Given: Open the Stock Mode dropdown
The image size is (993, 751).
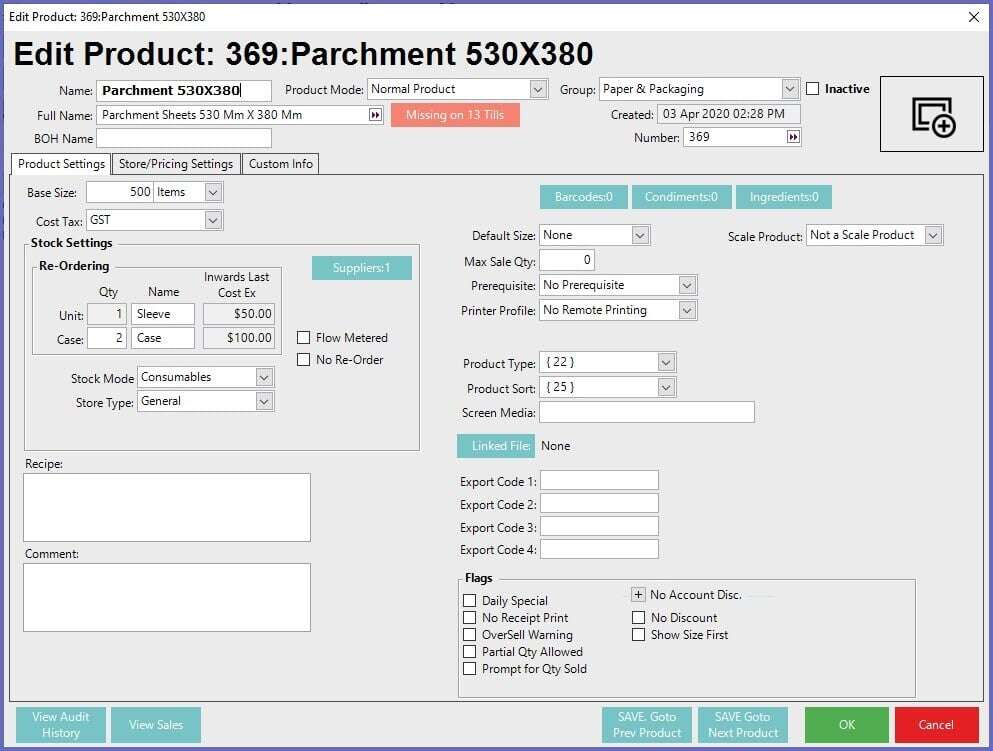Looking at the screenshot, I should point(264,377).
